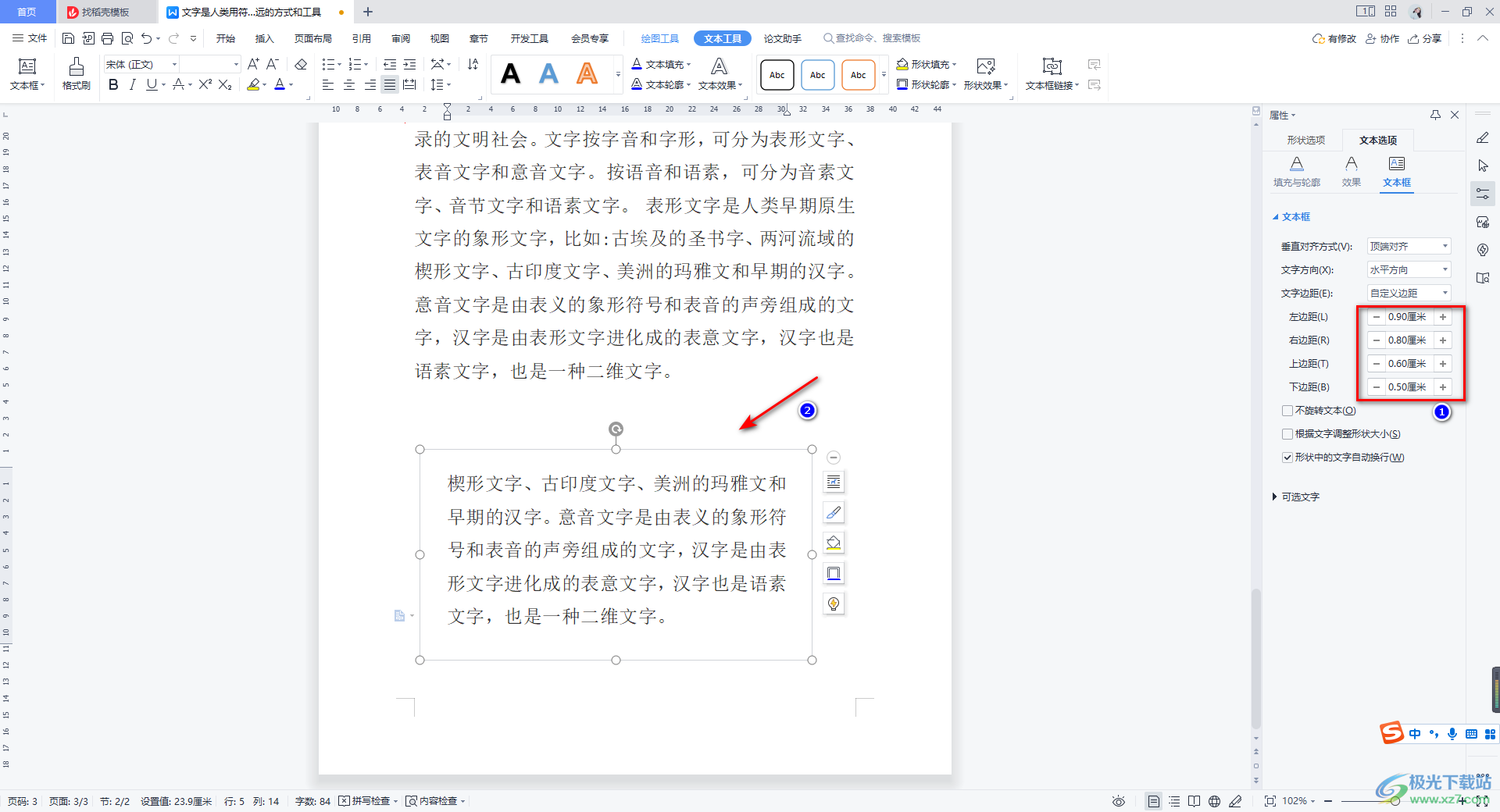
Task: Open the 页面布局 ribbon tab
Action: [312, 38]
